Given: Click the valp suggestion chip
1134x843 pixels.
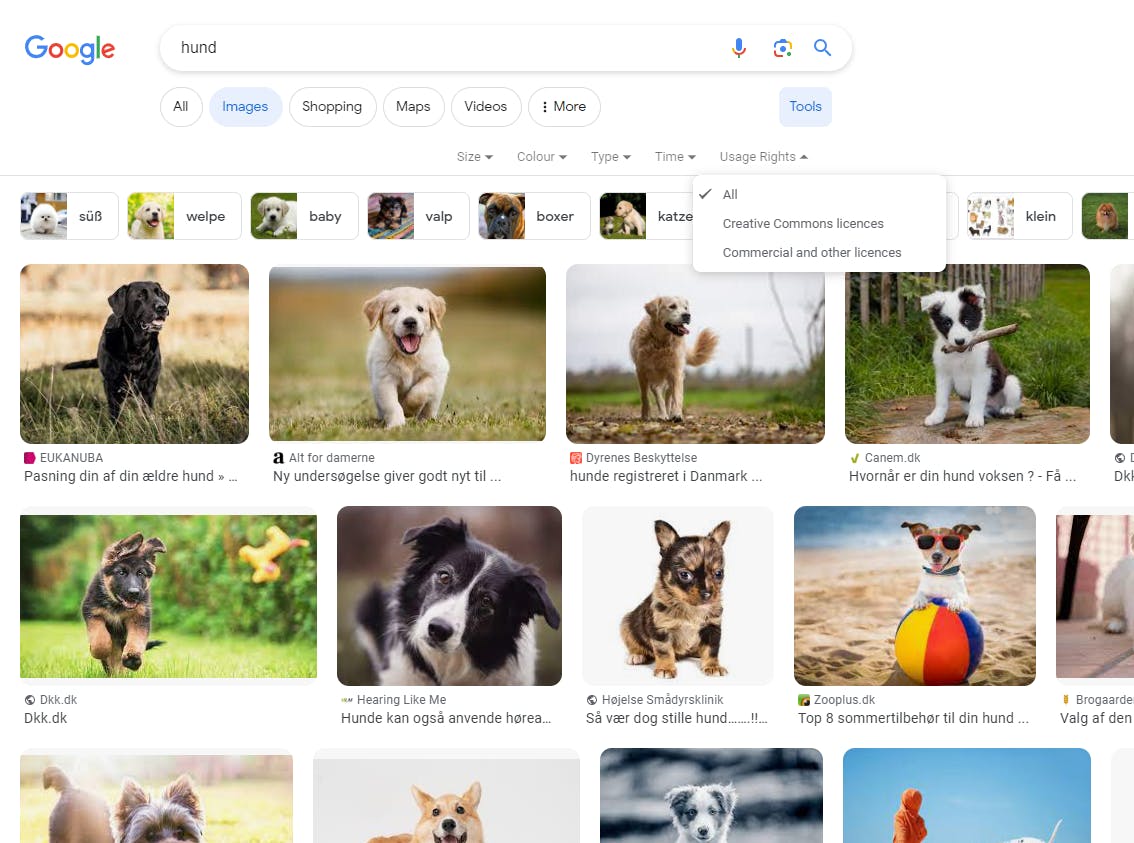Looking at the screenshot, I should [418, 215].
